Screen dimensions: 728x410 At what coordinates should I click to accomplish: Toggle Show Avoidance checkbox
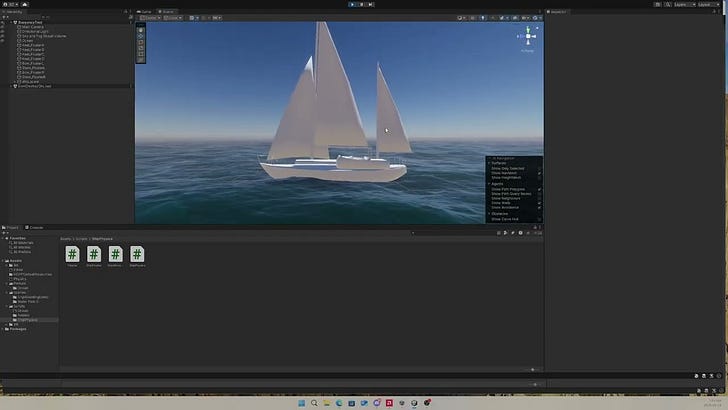point(540,207)
